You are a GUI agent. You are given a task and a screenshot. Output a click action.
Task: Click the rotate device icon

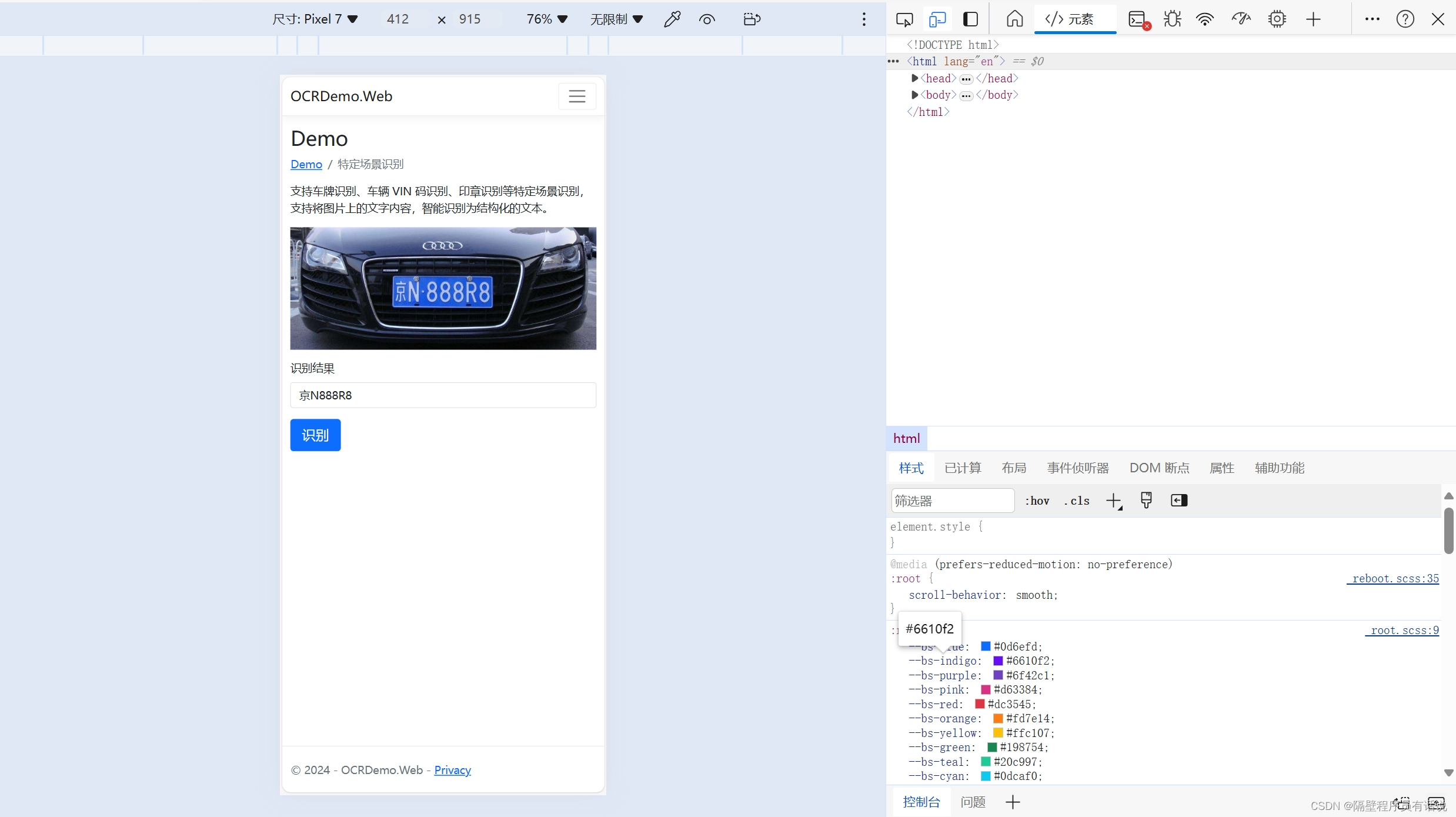point(752,19)
